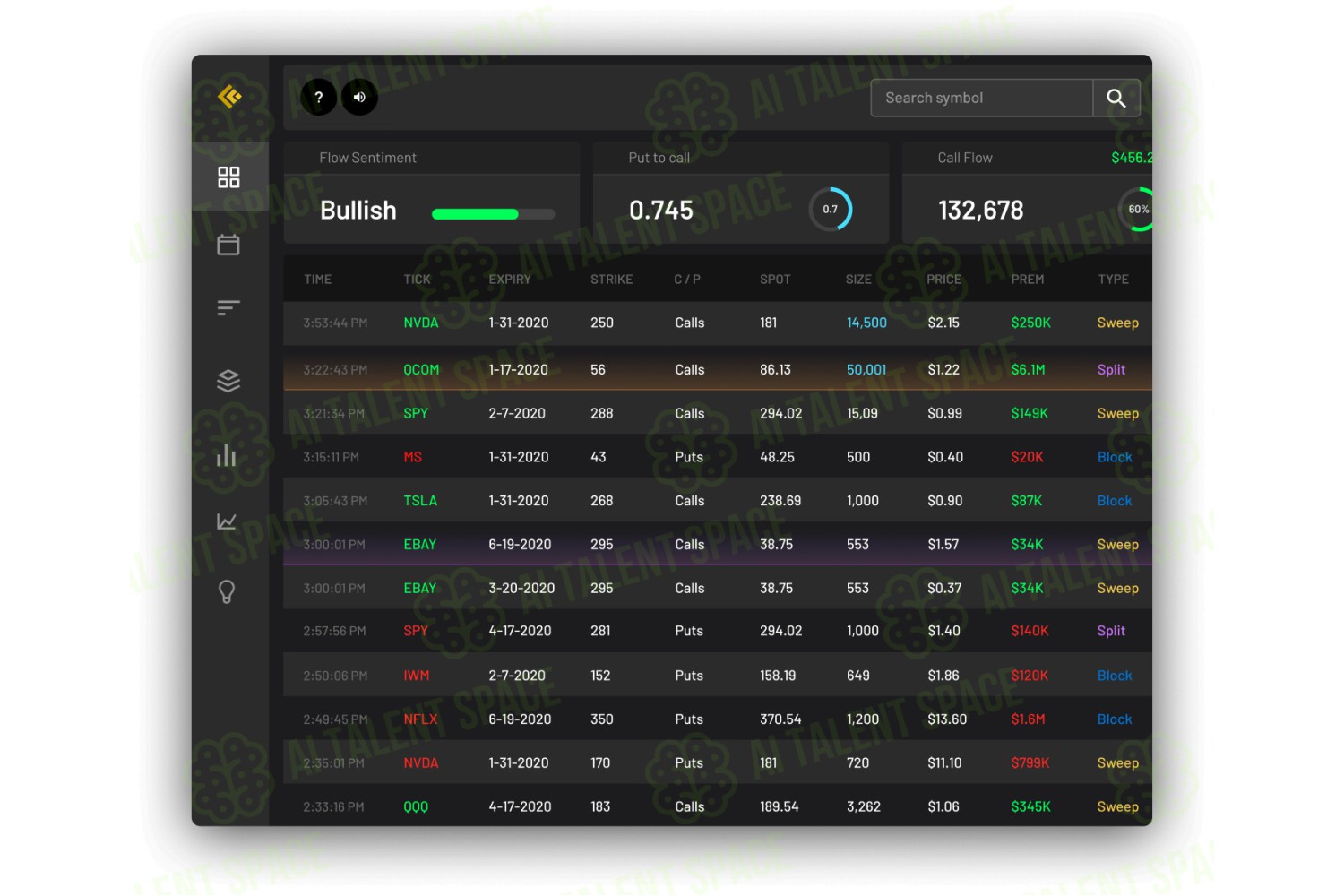Screen dimensions: 1344x896
Task: Select the SPY ticker at 3:21:34 PM
Action: click(416, 414)
